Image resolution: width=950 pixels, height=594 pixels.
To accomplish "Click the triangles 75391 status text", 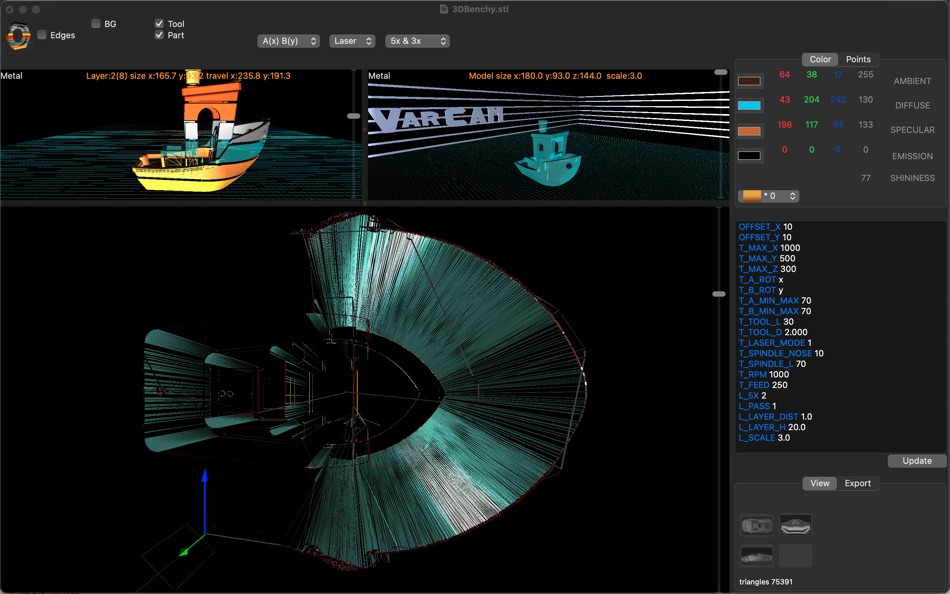I will [766, 582].
